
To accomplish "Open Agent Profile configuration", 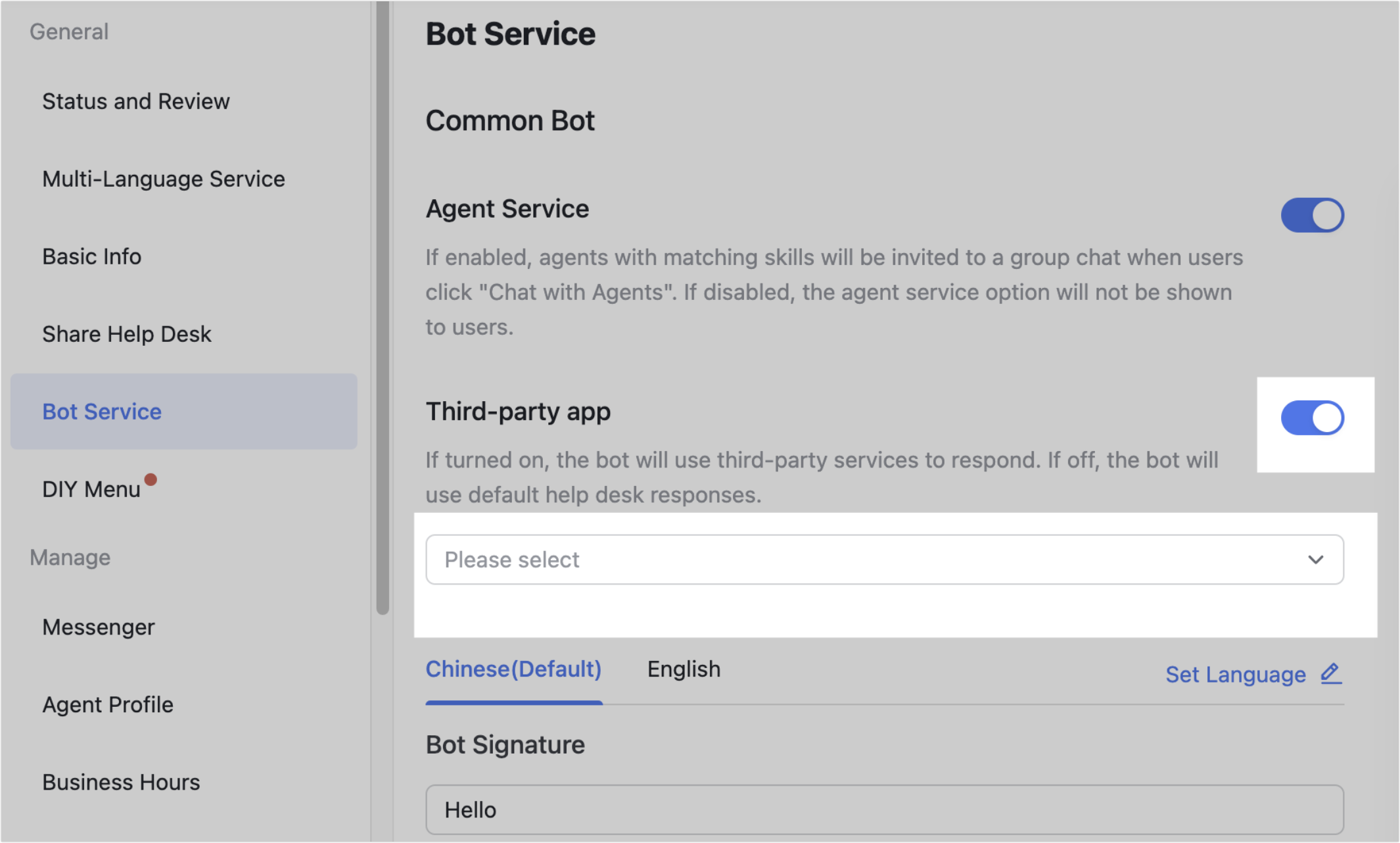I will tap(108, 704).
